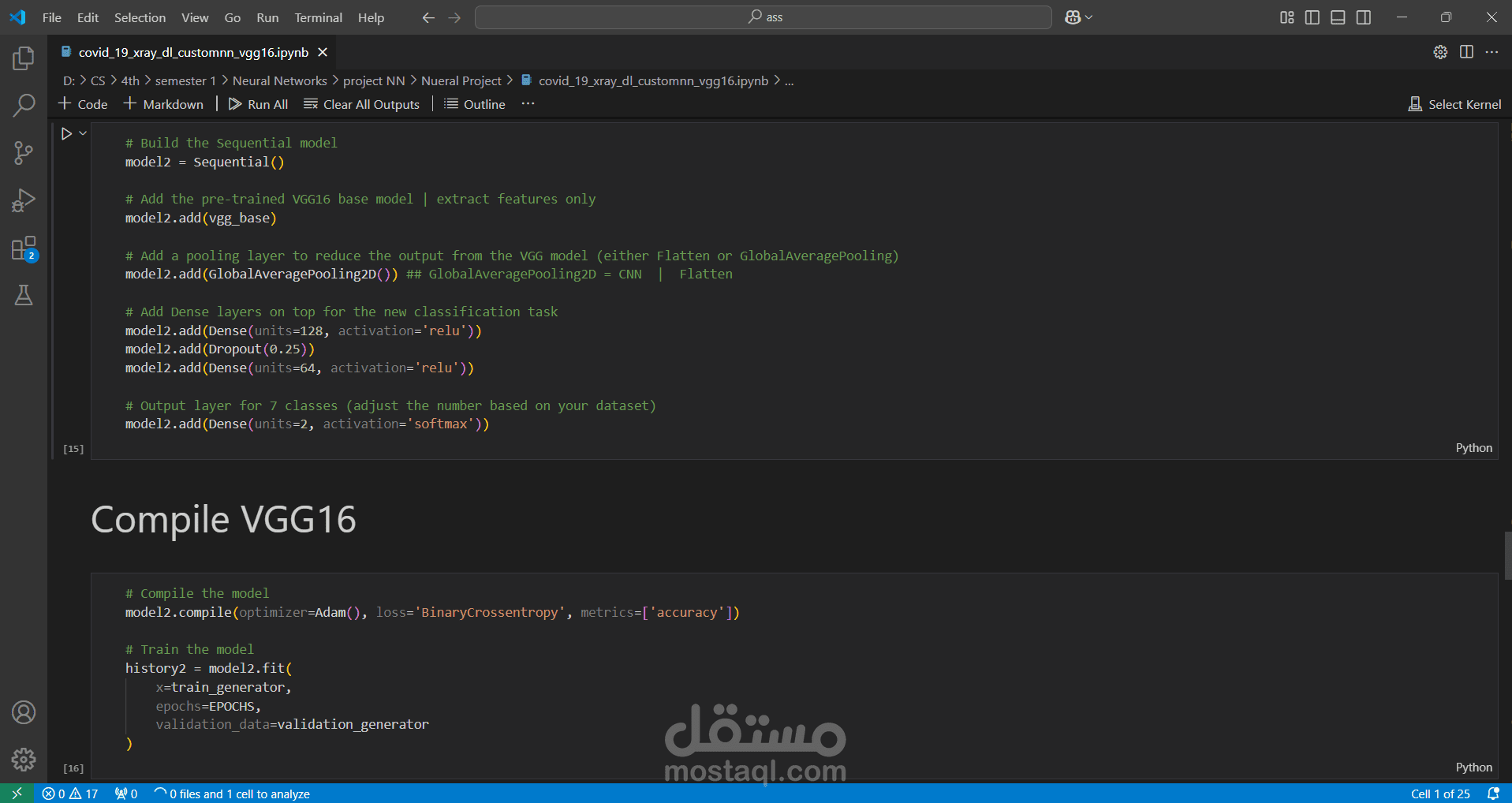Open the Edit menu
Screen dimensions: 1512x803
tap(88, 17)
